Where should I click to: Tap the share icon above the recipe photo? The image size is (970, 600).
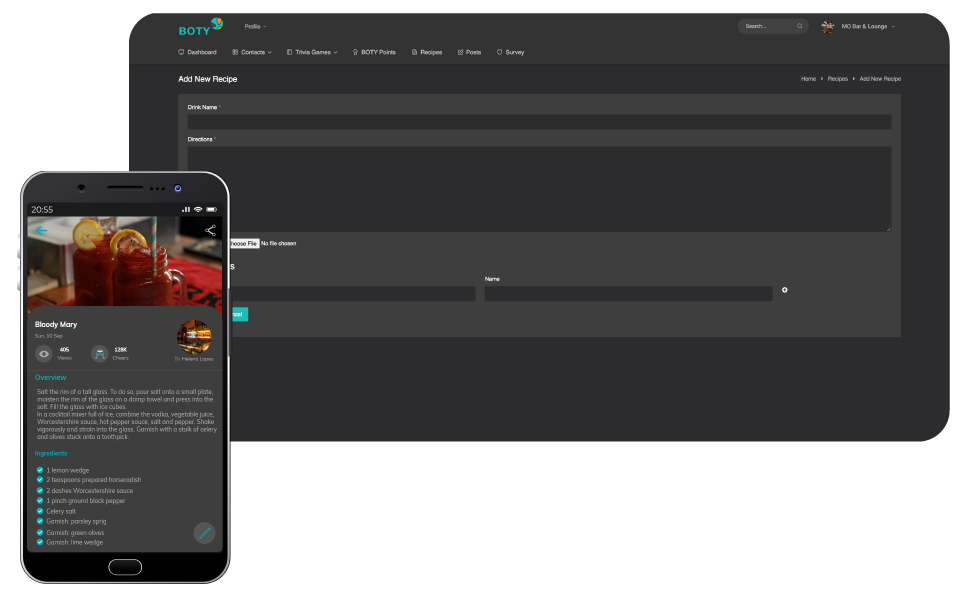(210, 230)
